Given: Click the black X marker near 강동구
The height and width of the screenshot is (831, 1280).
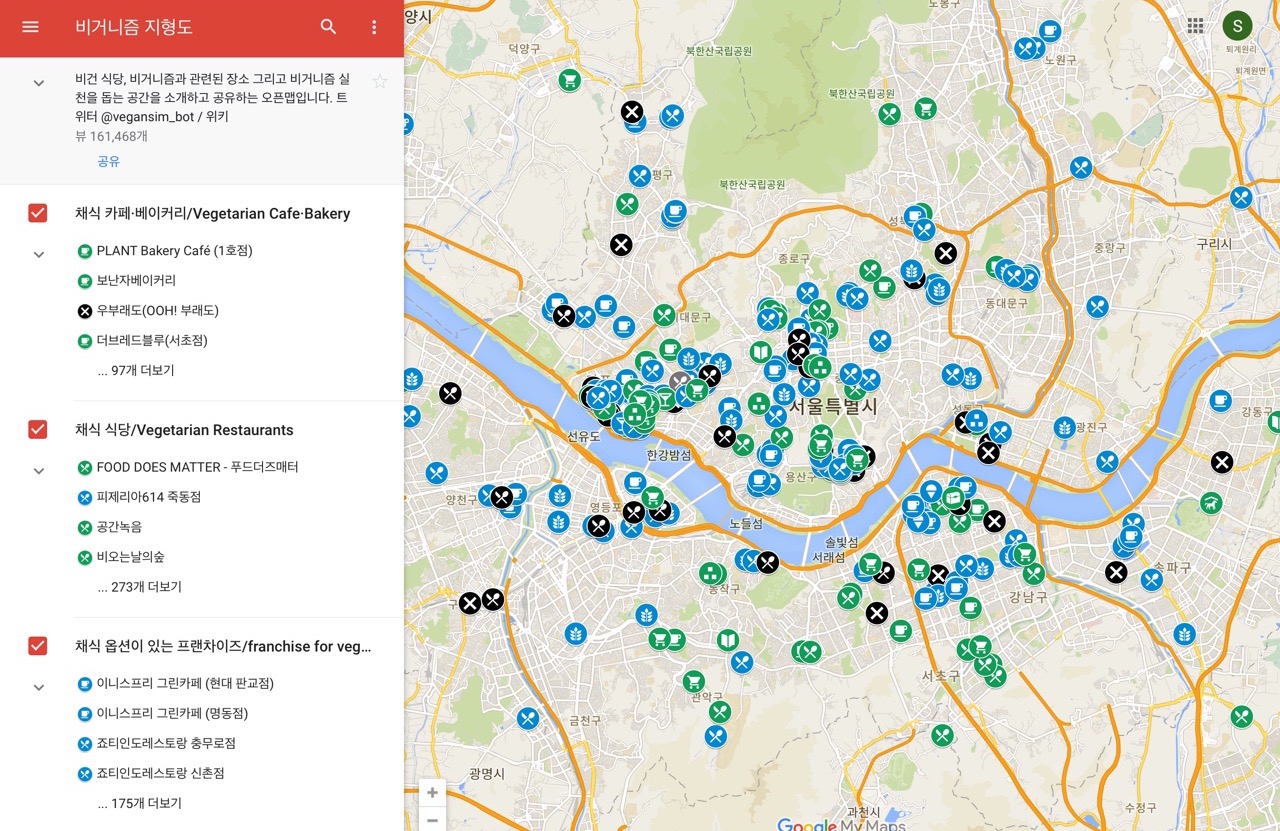Looking at the screenshot, I should click(1222, 462).
